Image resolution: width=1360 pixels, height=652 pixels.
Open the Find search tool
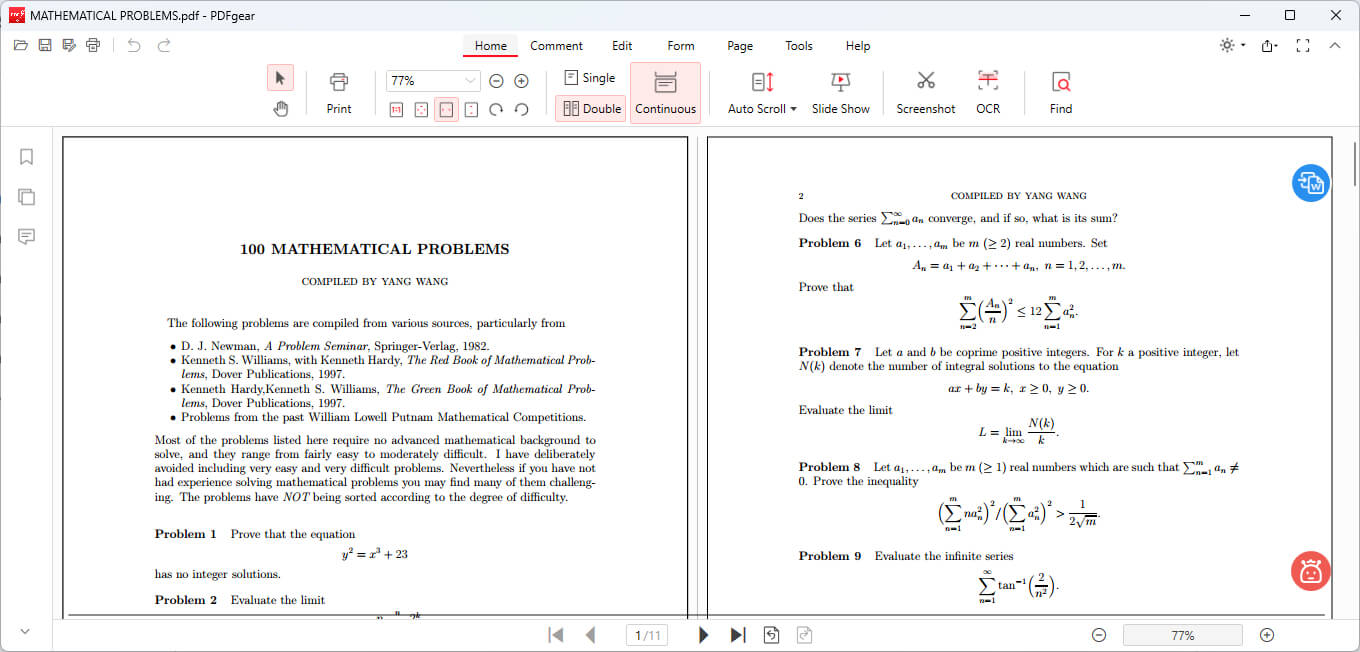(x=1060, y=93)
